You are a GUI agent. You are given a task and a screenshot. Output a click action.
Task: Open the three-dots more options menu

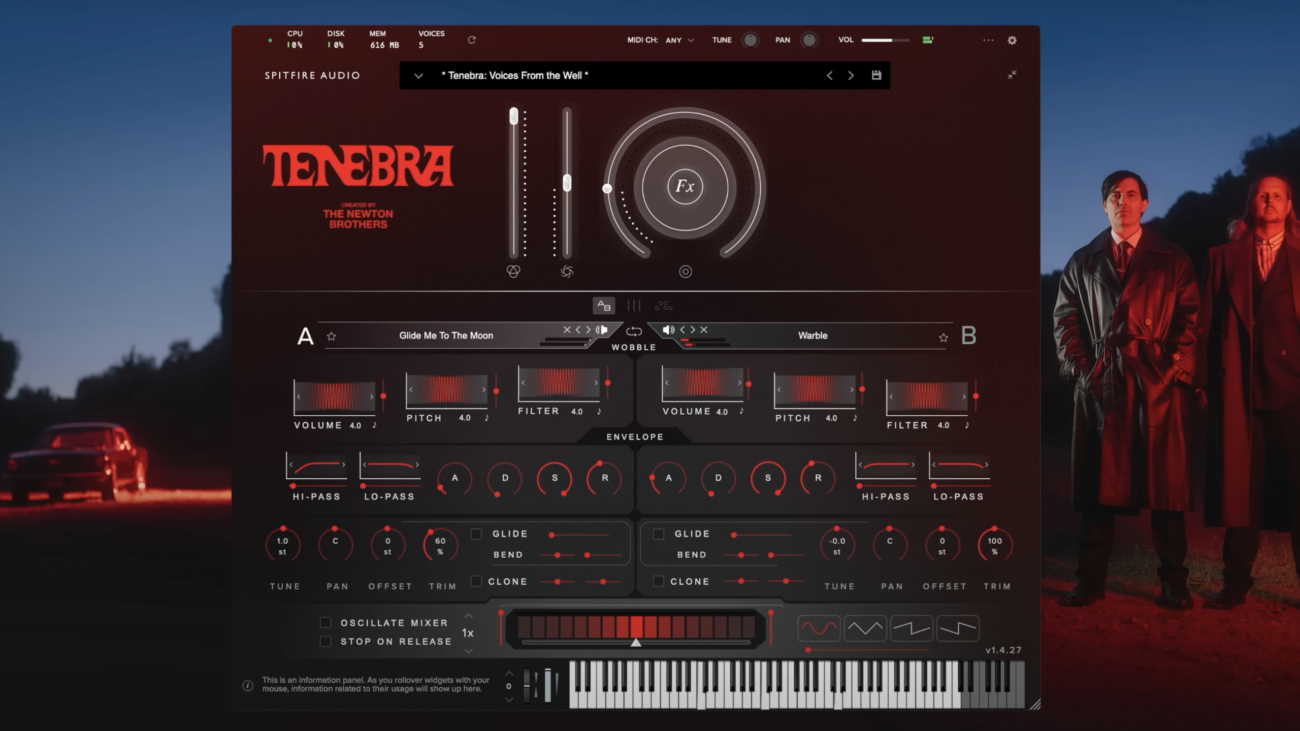click(x=988, y=40)
